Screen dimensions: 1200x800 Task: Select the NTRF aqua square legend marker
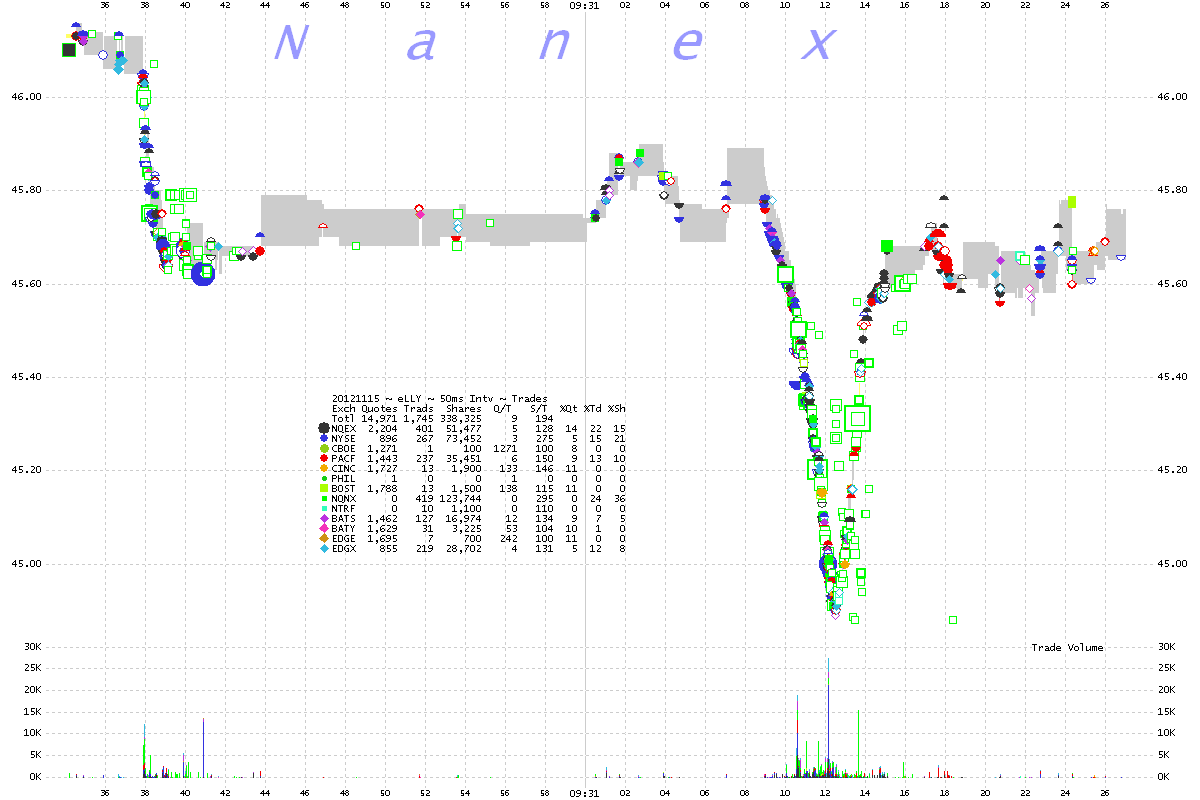tap(323, 508)
